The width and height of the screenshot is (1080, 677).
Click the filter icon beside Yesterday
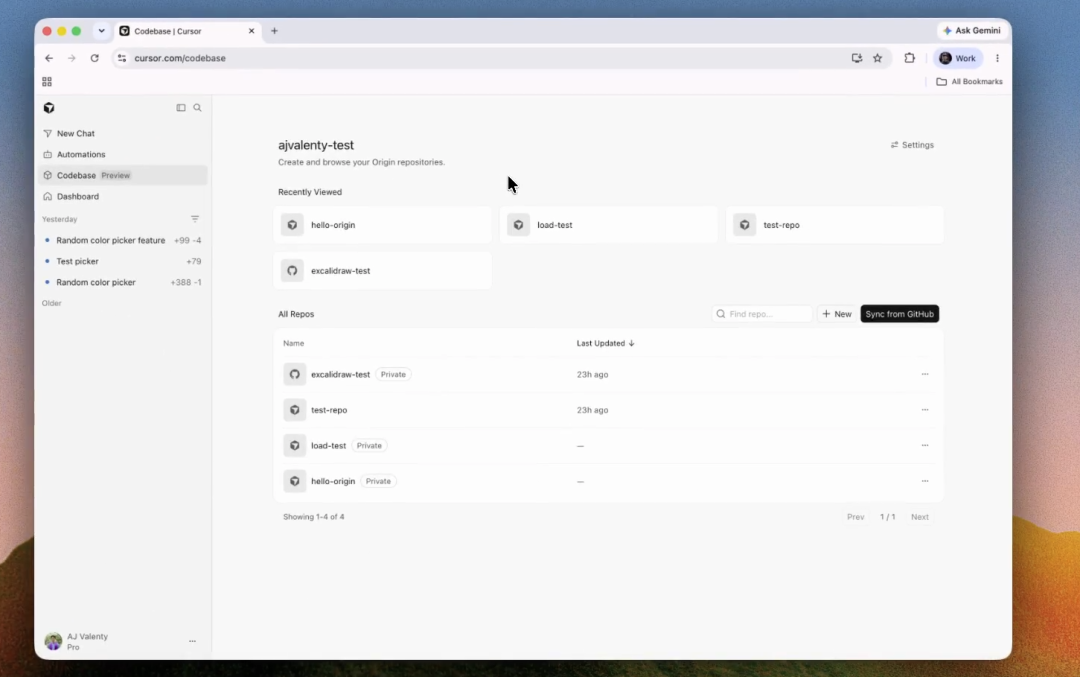pyautogui.click(x=195, y=219)
